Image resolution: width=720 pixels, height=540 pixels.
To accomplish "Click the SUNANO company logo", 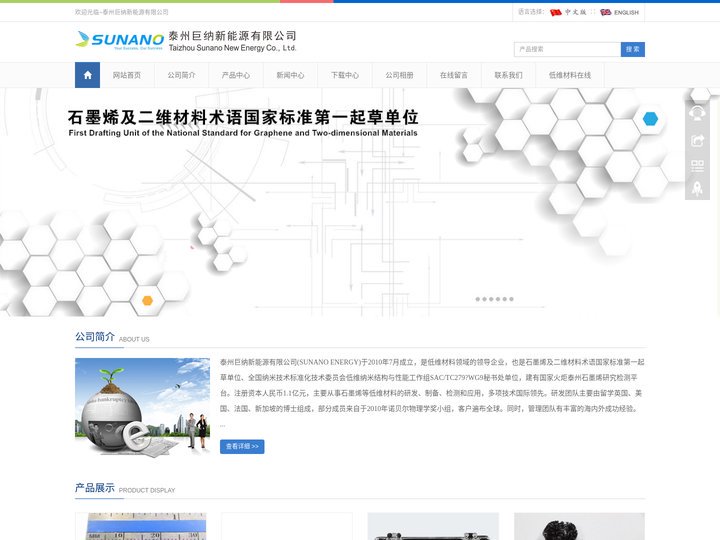I will point(119,40).
